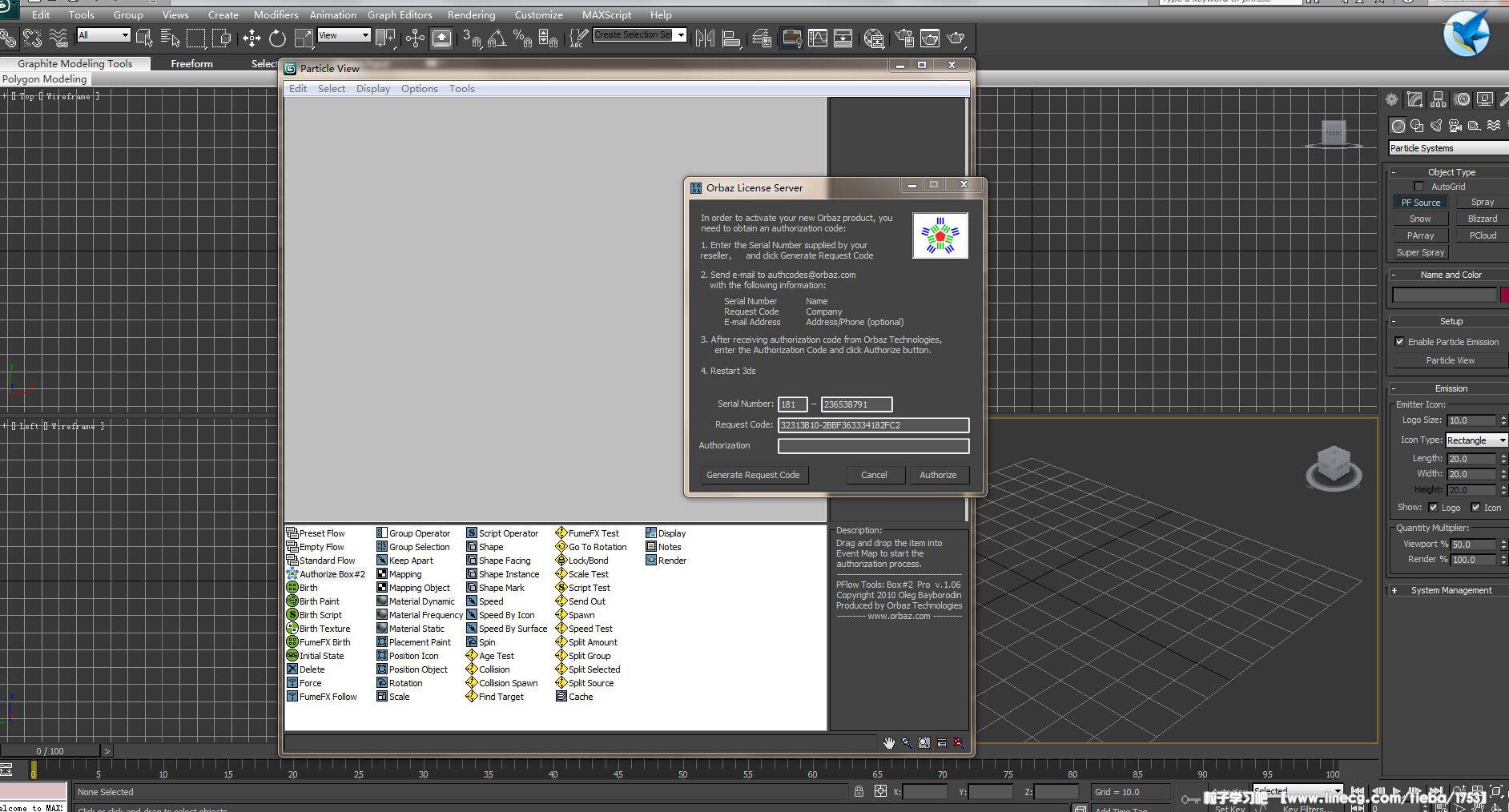Click the Super Spray button
Viewport: 1509px width, 812px height.
pos(1420,252)
